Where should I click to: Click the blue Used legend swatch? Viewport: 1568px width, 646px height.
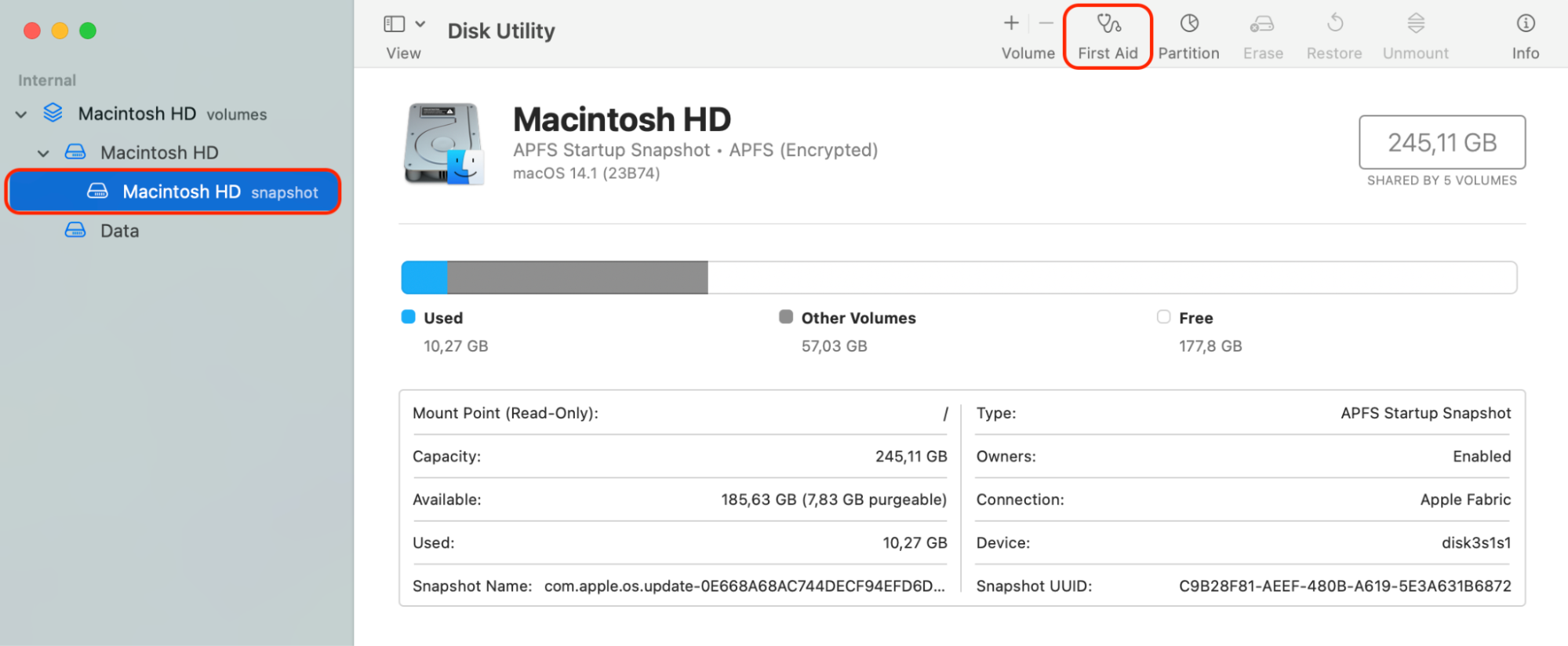(408, 316)
